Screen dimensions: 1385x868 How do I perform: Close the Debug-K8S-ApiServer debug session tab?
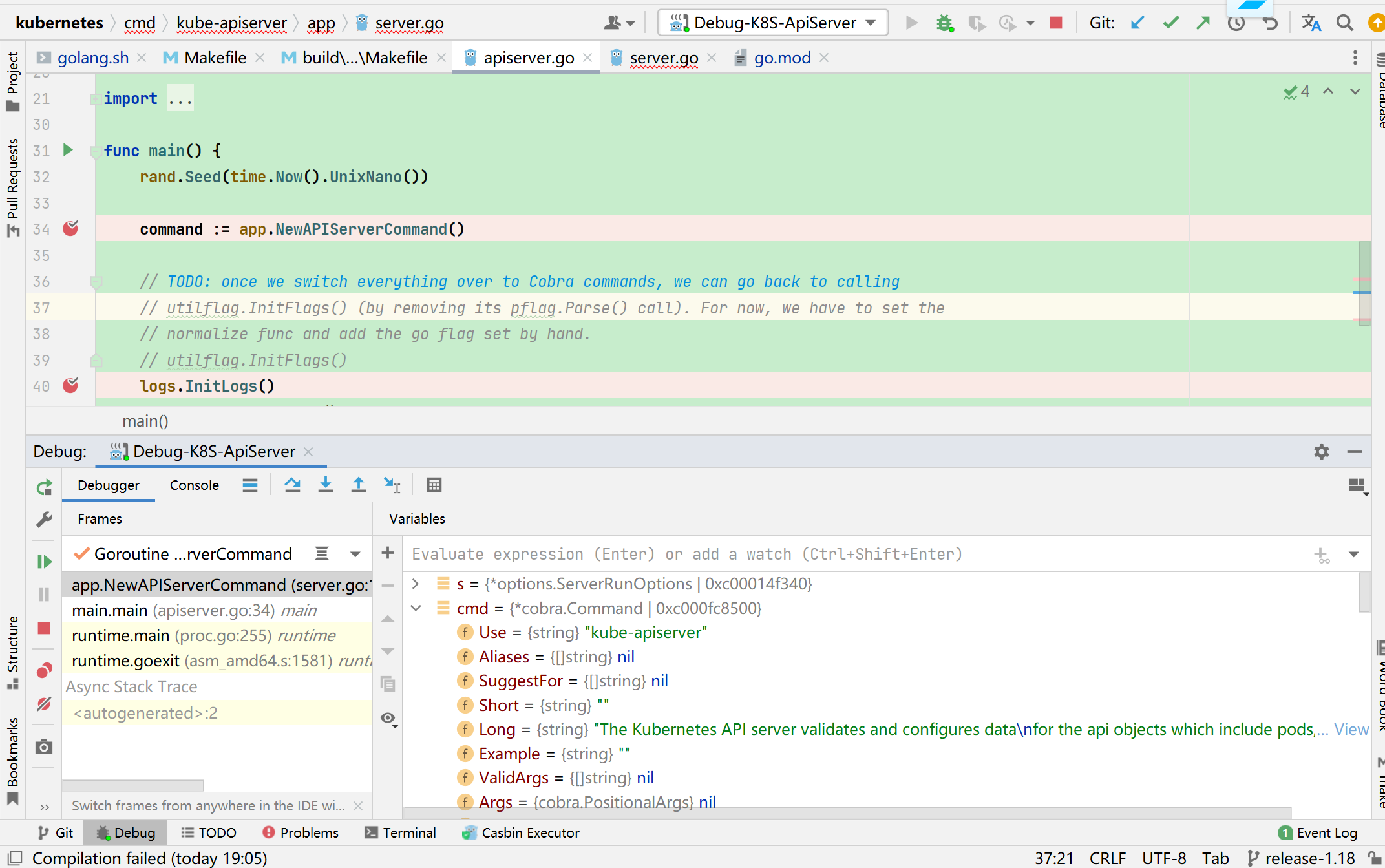pyautogui.click(x=308, y=452)
